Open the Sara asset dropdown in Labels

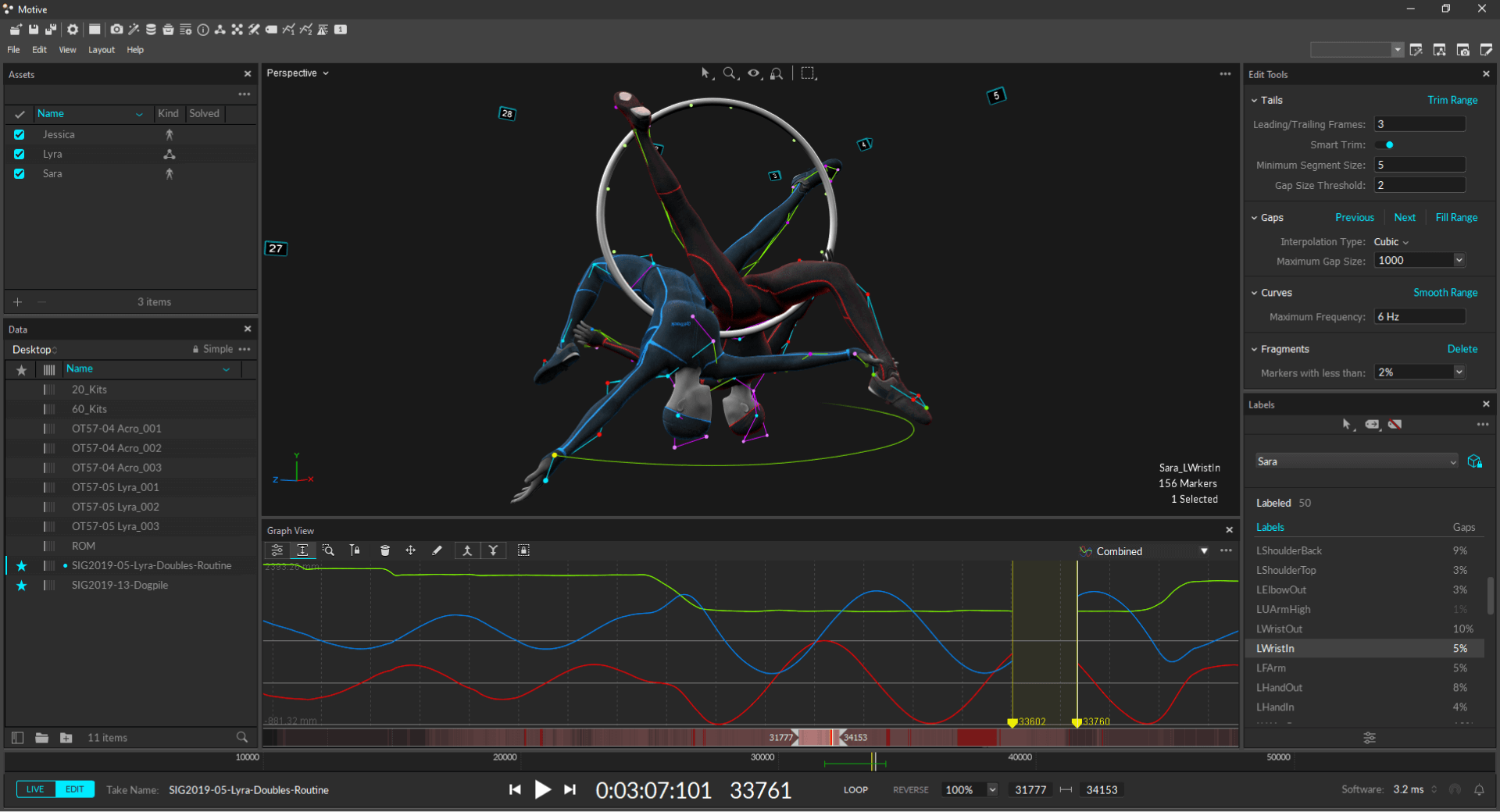pos(1356,461)
